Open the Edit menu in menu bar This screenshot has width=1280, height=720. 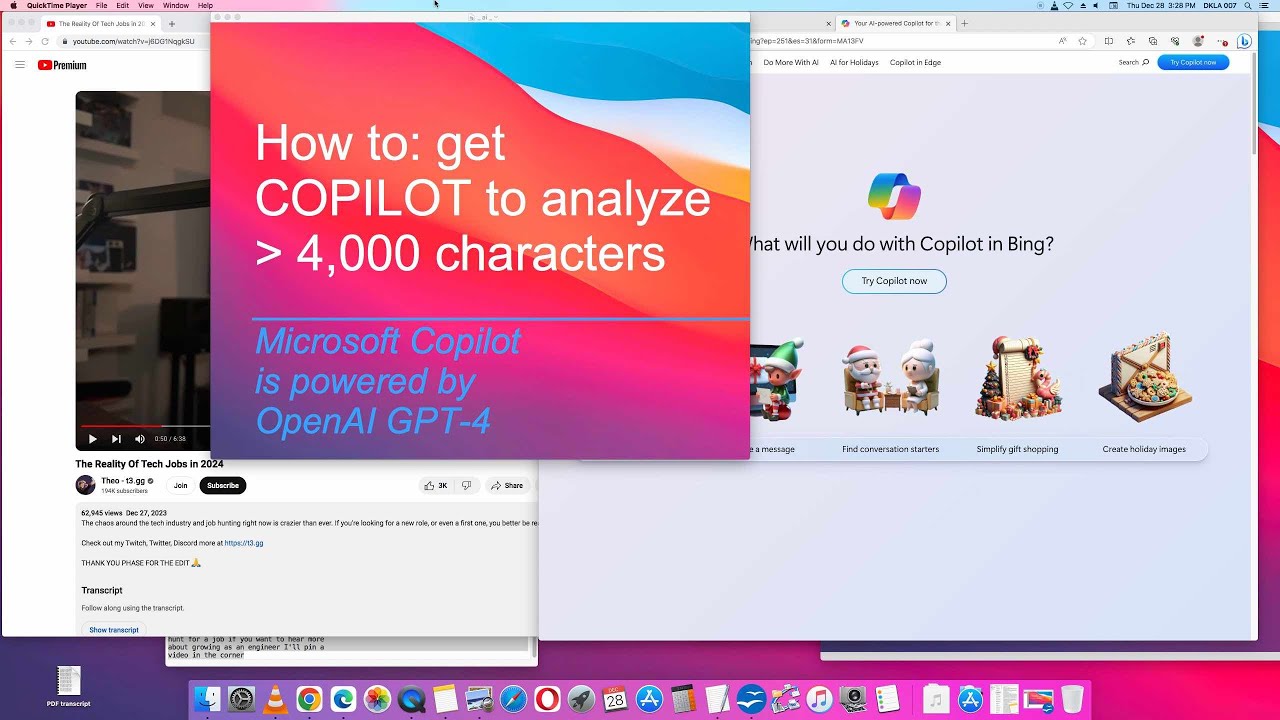pos(123,5)
